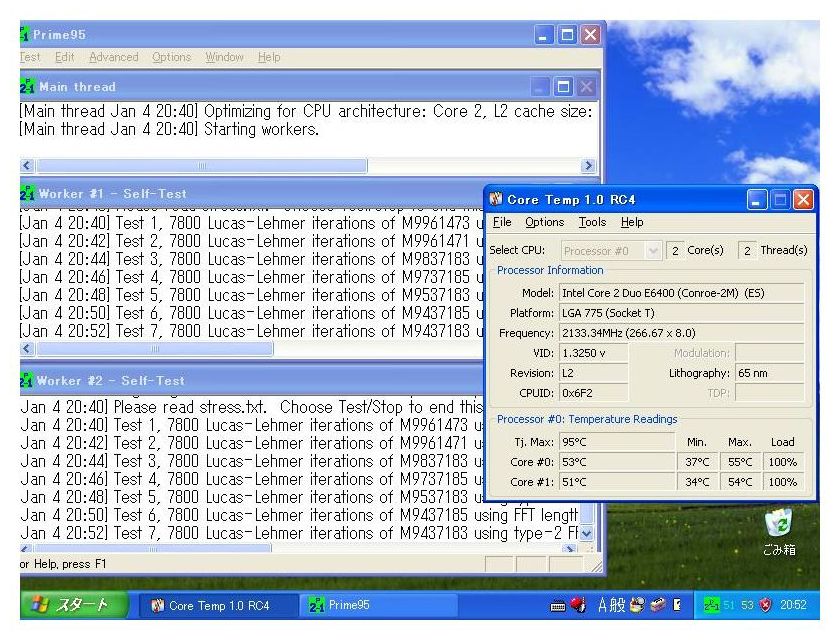Click the Revision field L2

[x=594, y=373]
